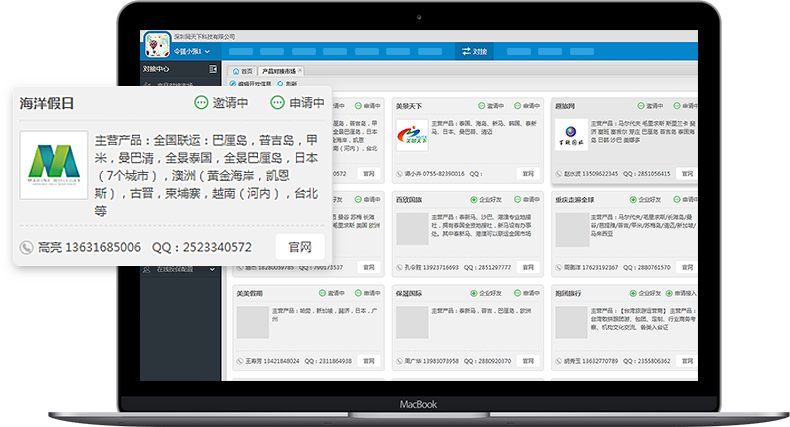Open the 海洋假日 company logo
This screenshot has width=790, height=427.
[x=54, y=165]
